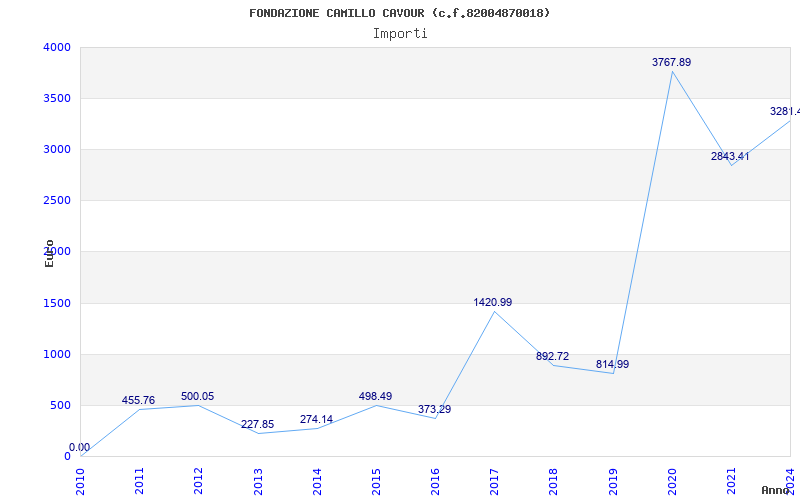
Task: Click the Euro y-axis title
Action: (x=49, y=254)
